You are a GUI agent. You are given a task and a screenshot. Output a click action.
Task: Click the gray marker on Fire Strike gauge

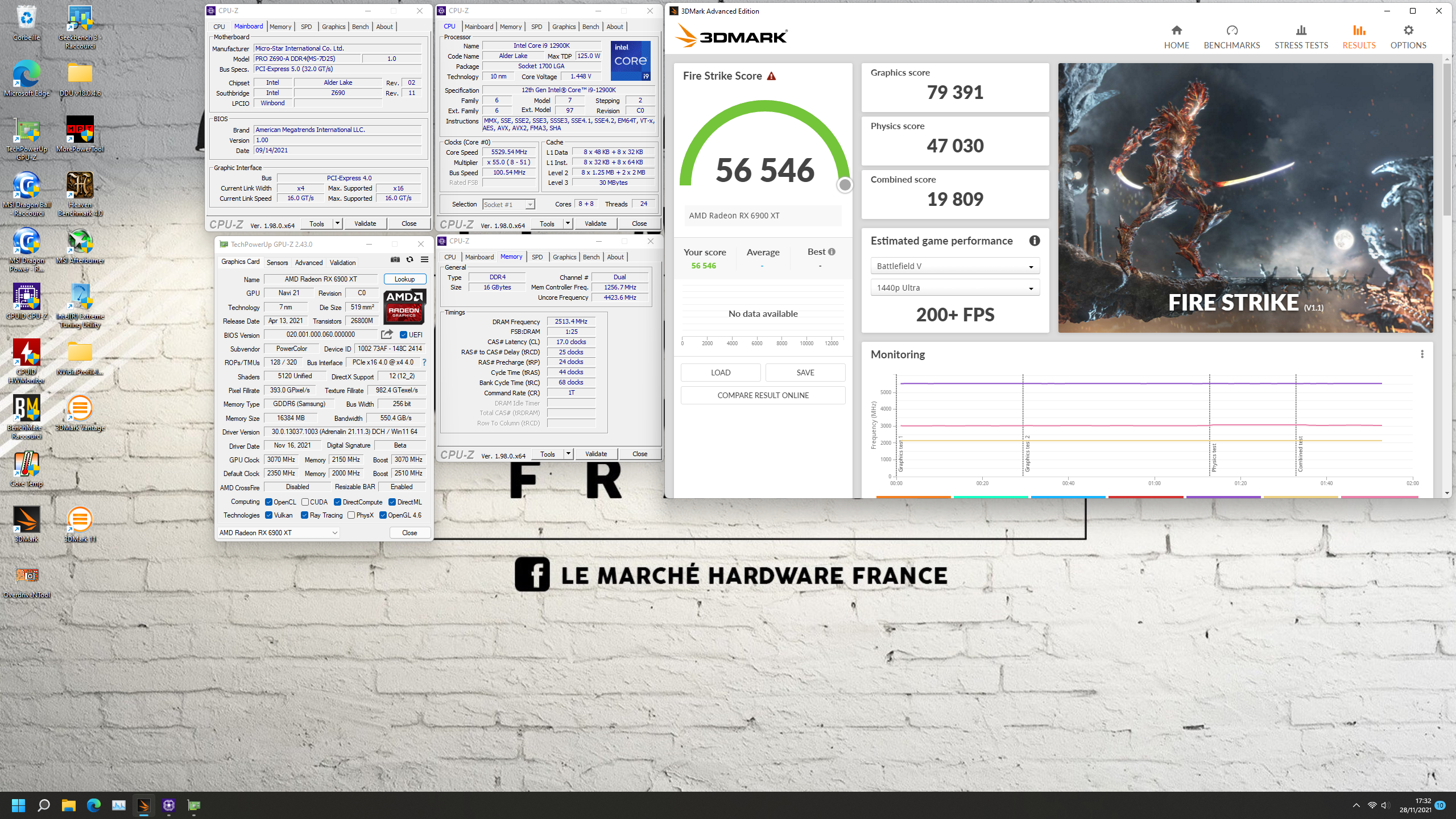tap(845, 185)
